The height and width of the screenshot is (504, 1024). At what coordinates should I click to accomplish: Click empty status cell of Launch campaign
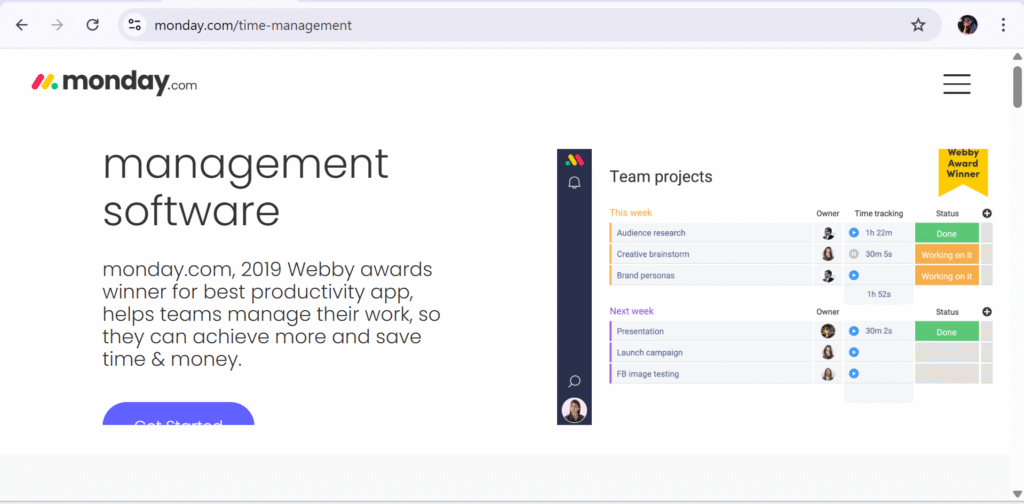946,353
